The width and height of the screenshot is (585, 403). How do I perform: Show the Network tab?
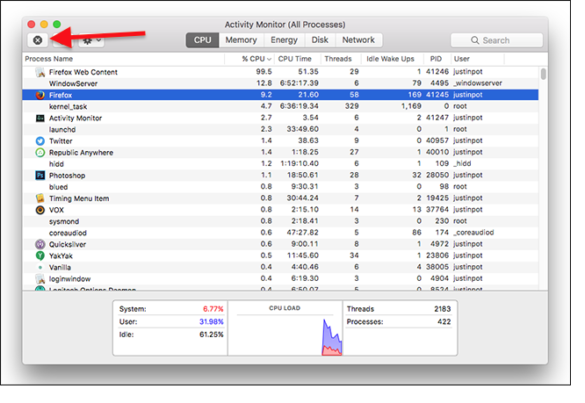[x=359, y=40]
